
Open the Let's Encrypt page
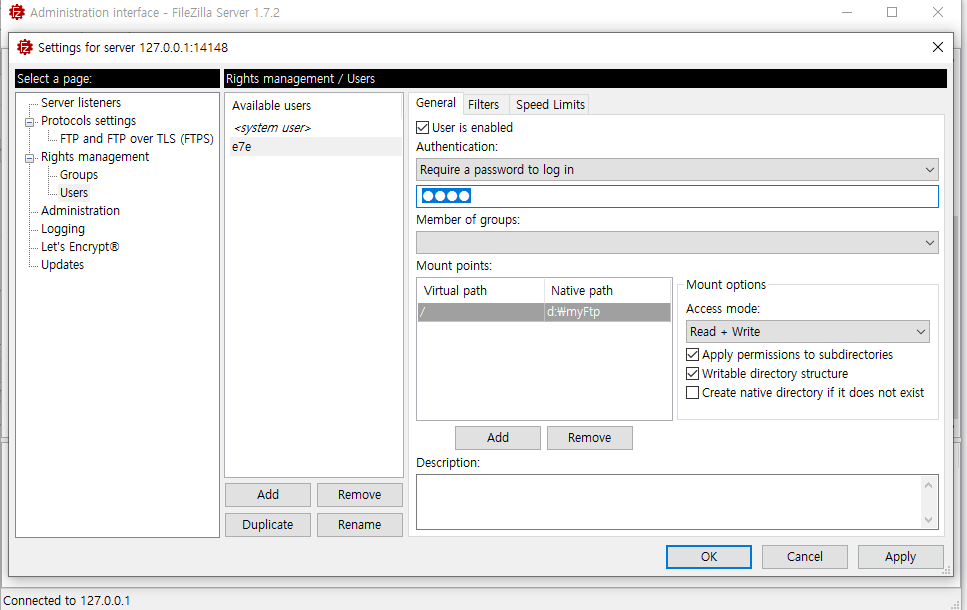click(x=80, y=247)
